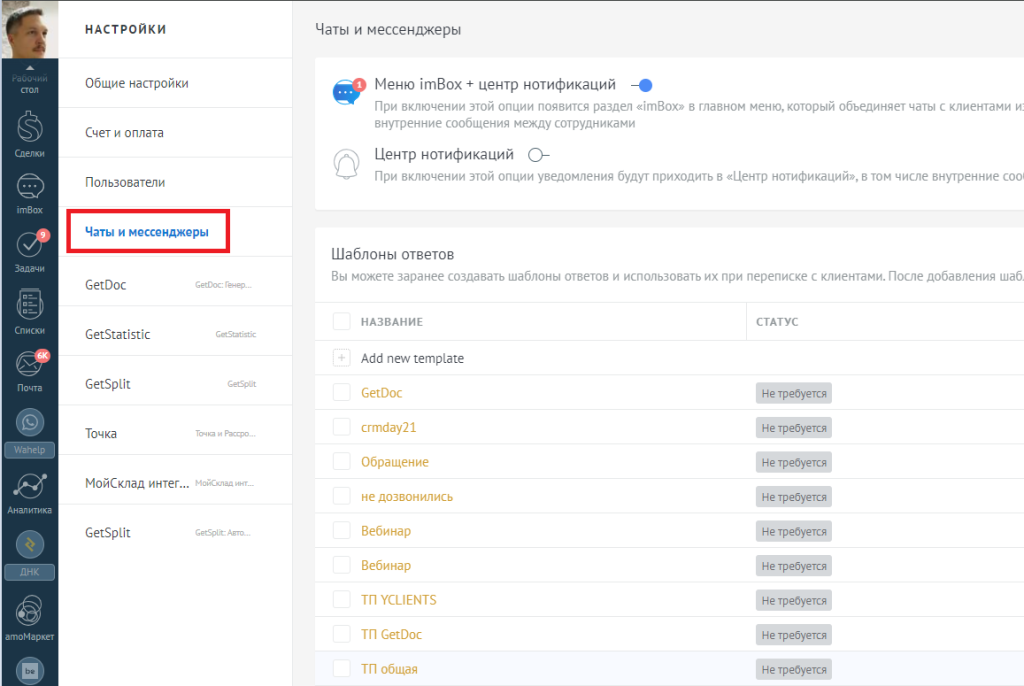Open the ТП общая status selector

(x=793, y=668)
